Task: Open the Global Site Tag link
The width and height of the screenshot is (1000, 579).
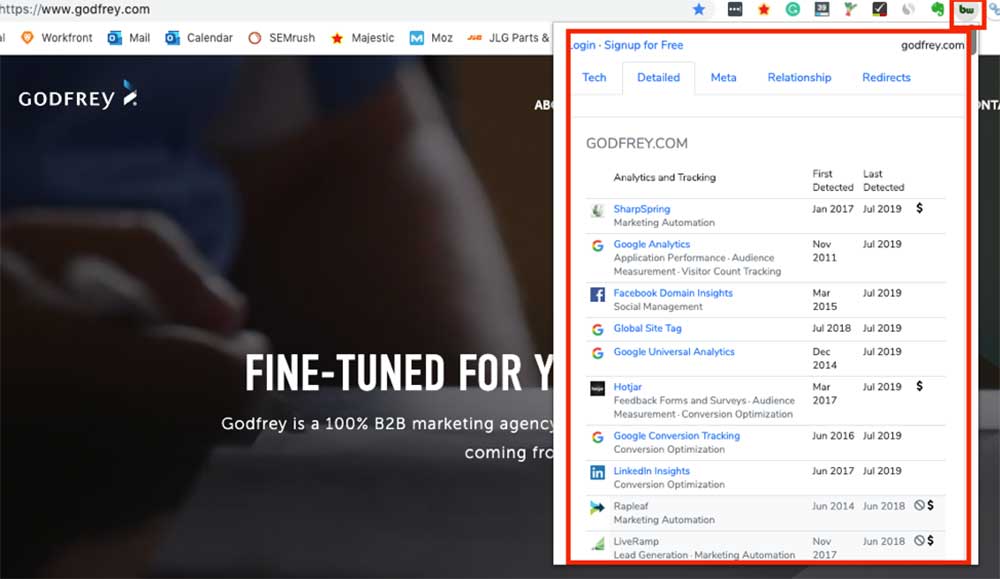Action: [647, 328]
